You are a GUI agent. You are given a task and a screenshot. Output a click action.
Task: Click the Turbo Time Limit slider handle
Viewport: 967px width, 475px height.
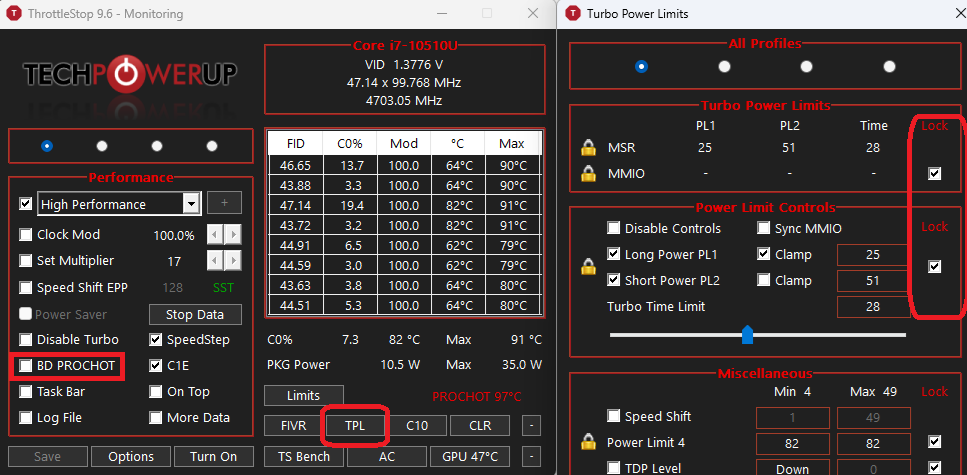tap(747, 335)
